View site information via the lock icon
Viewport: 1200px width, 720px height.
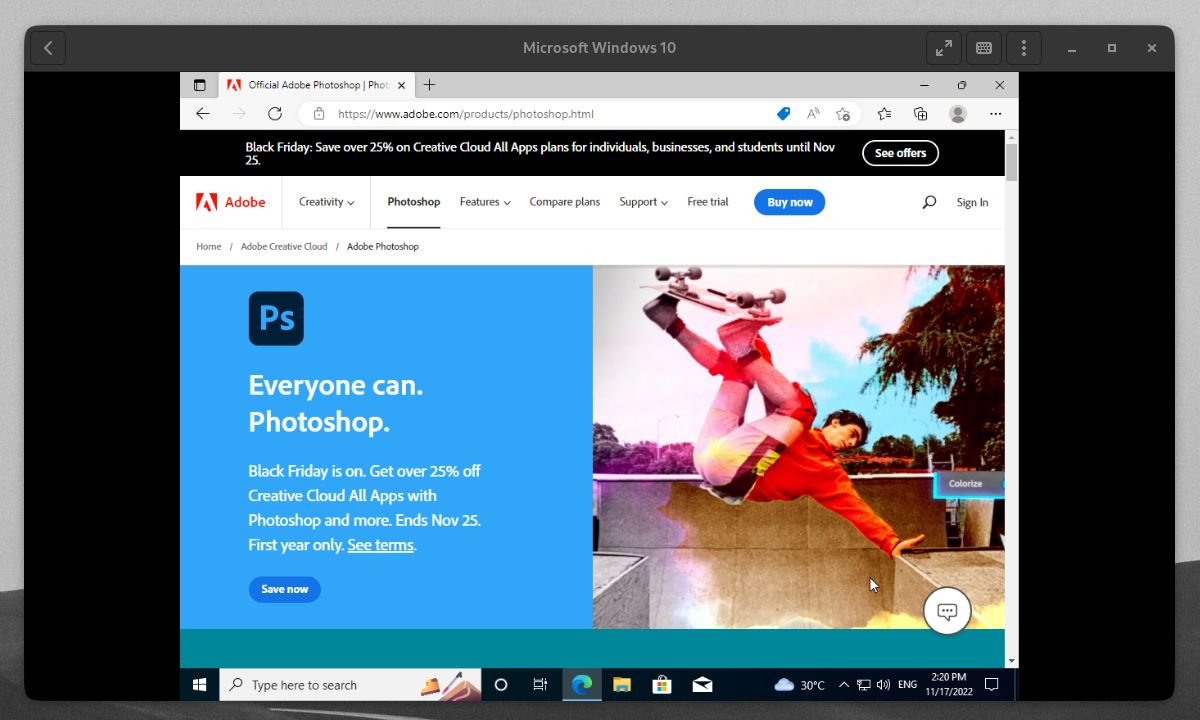(x=318, y=114)
